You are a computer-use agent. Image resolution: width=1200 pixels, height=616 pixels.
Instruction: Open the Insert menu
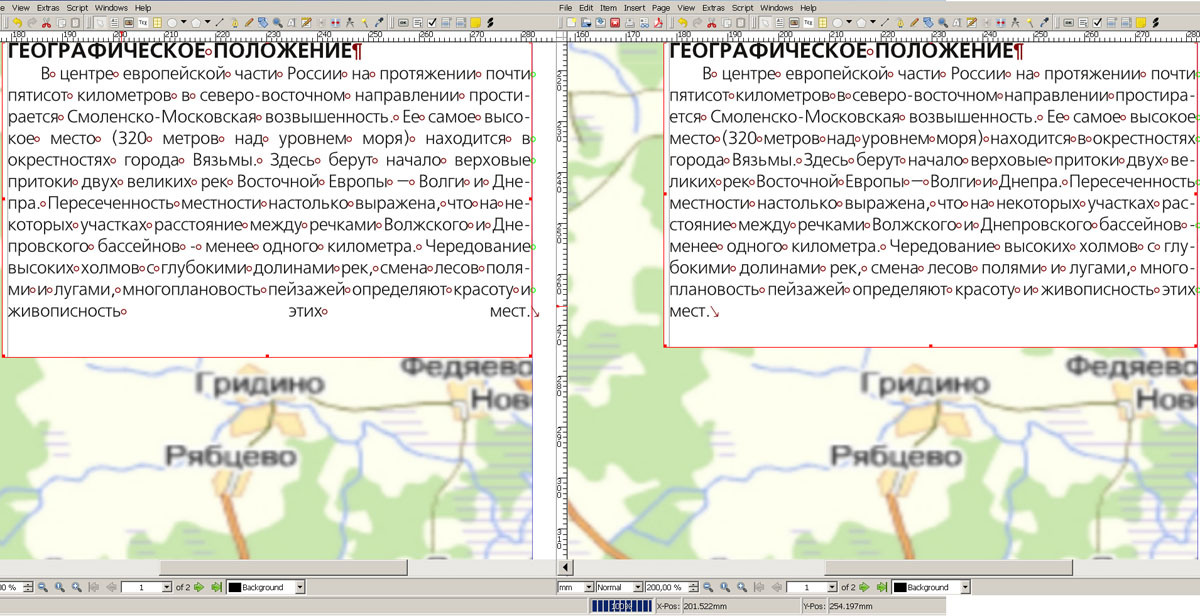pos(634,7)
